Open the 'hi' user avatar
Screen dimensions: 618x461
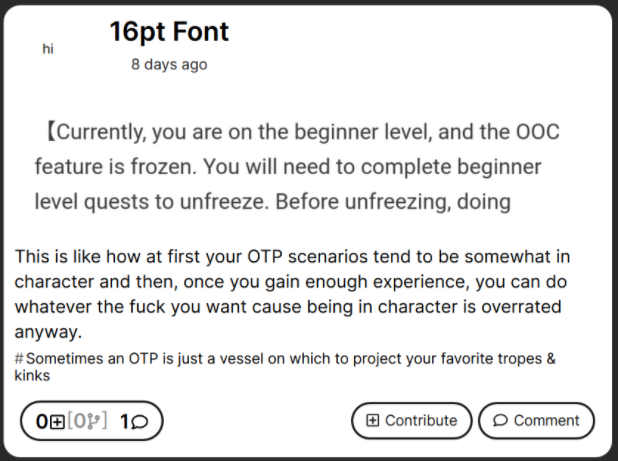tap(48, 49)
